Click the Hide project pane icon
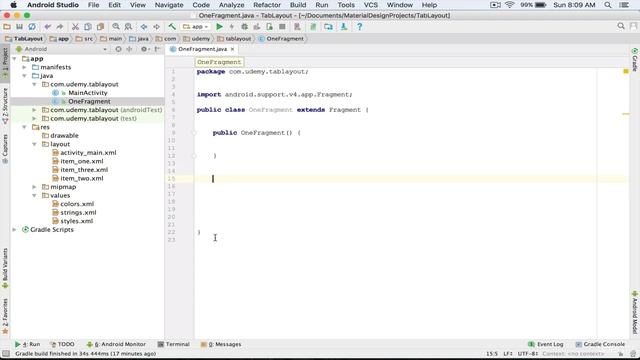Viewport: 640px width, 360px height. point(158,49)
